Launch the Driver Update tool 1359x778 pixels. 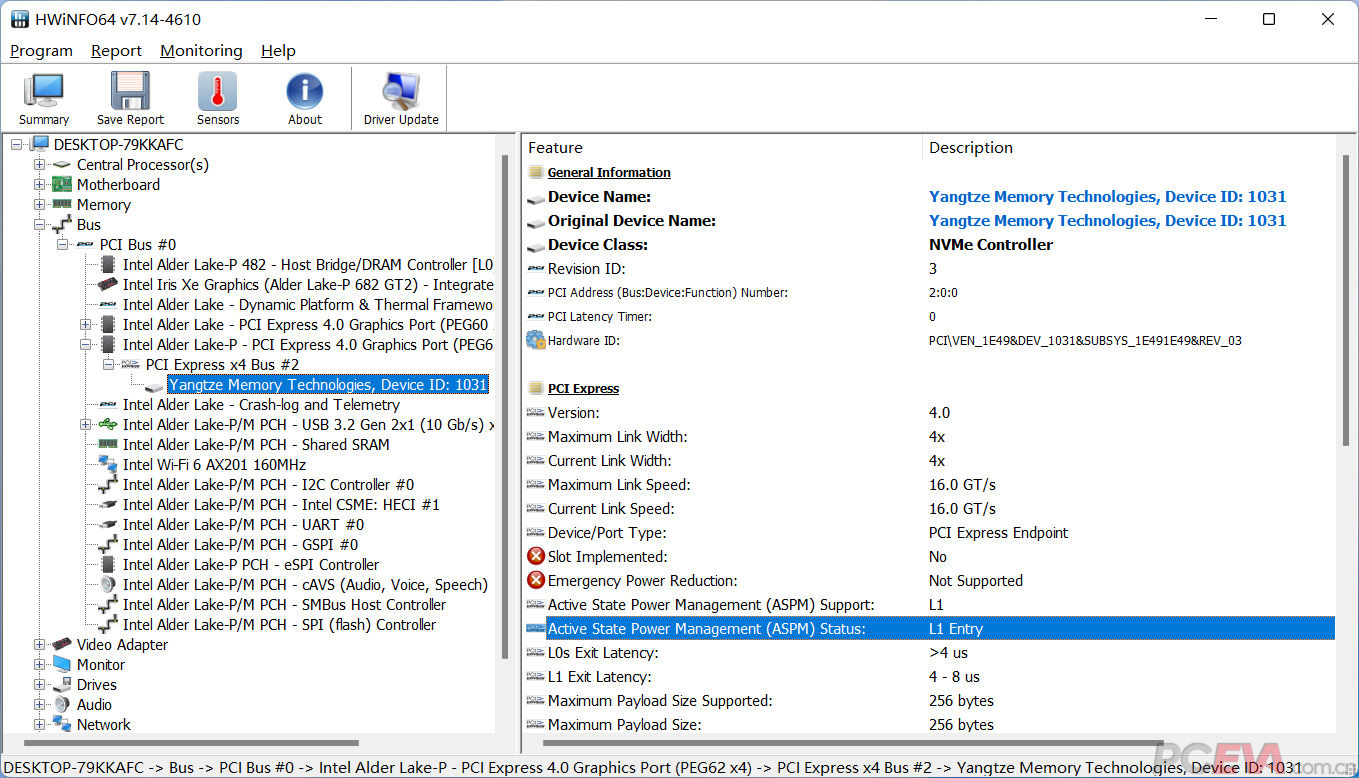click(401, 98)
